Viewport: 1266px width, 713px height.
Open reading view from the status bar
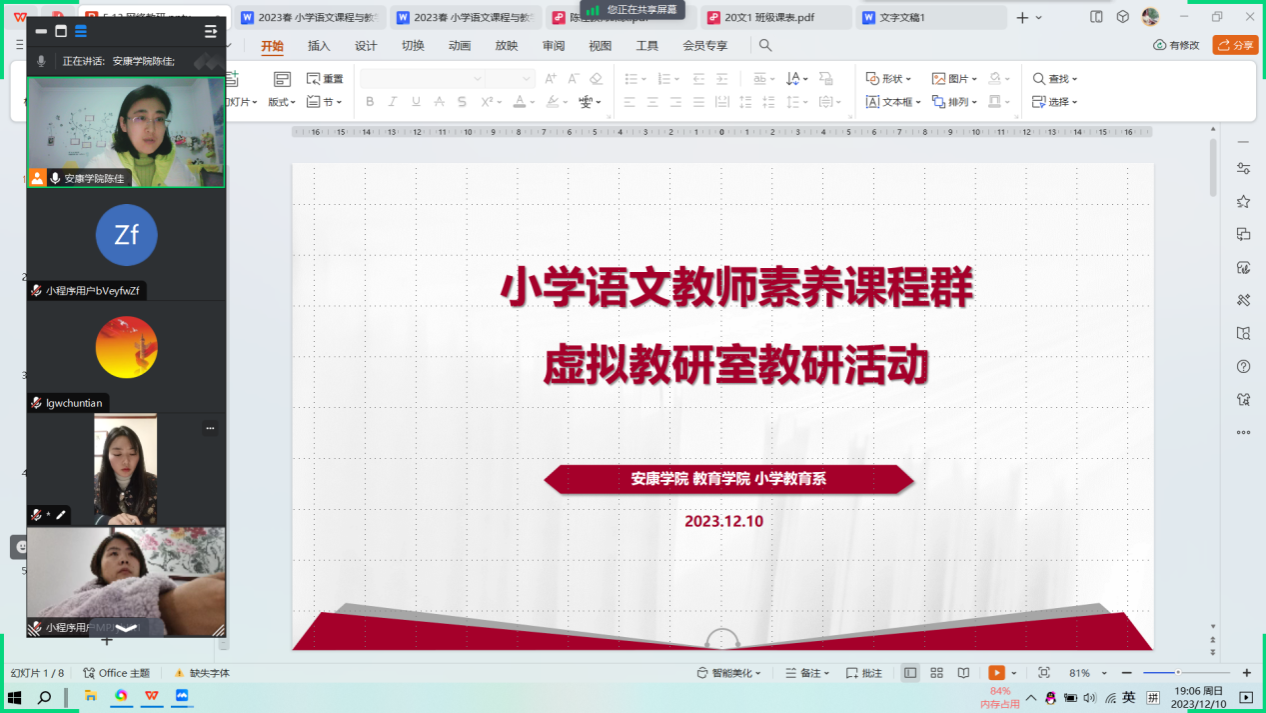[963, 673]
